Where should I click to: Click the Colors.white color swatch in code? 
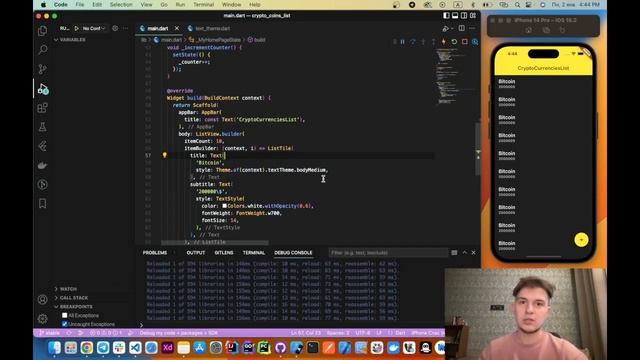click(224, 206)
